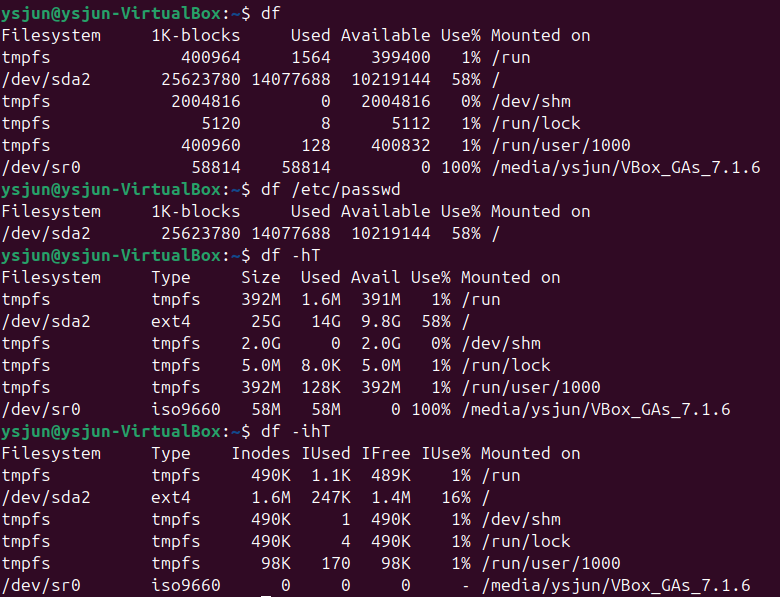
Task: Click the Used value 8.0K
Action: click(x=321, y=366)
